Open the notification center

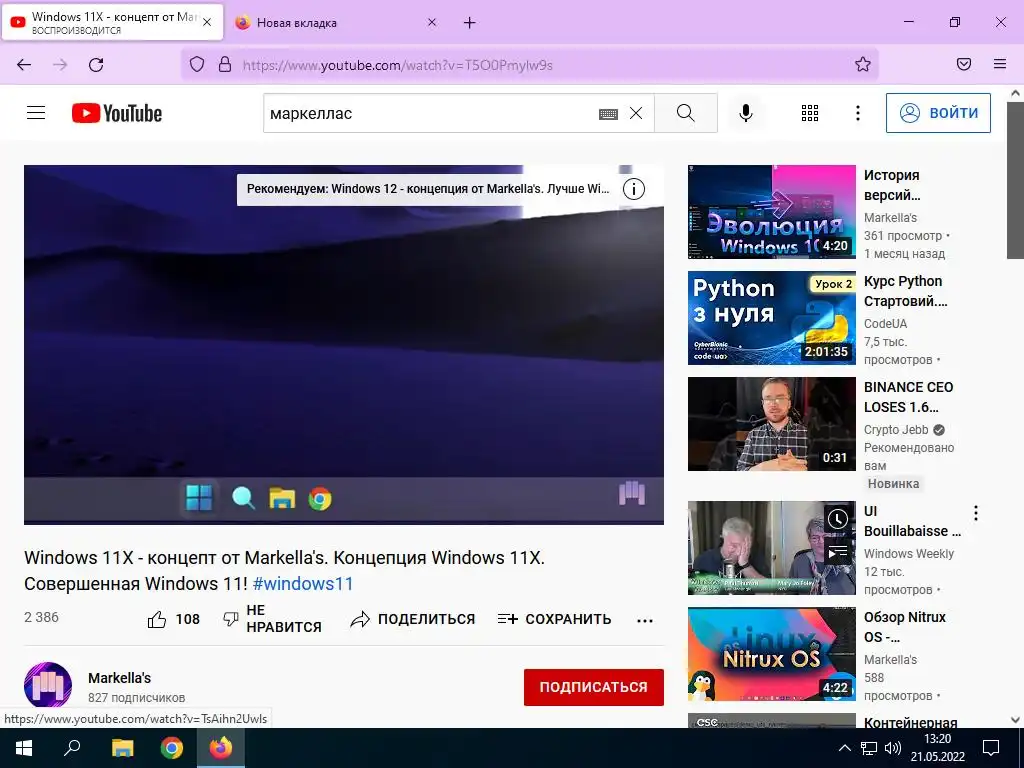tap(991, 748)
